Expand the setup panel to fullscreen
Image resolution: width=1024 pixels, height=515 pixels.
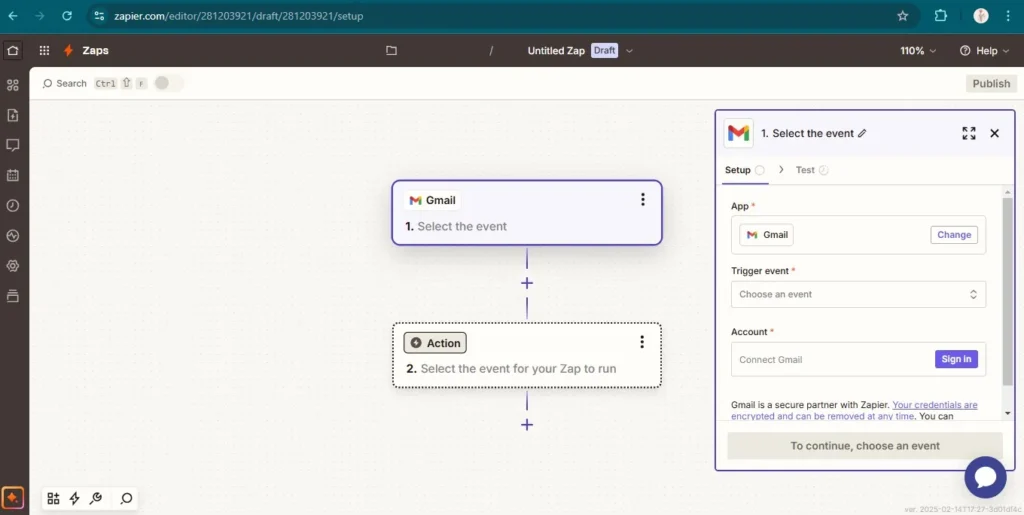[x=969, y=133]
